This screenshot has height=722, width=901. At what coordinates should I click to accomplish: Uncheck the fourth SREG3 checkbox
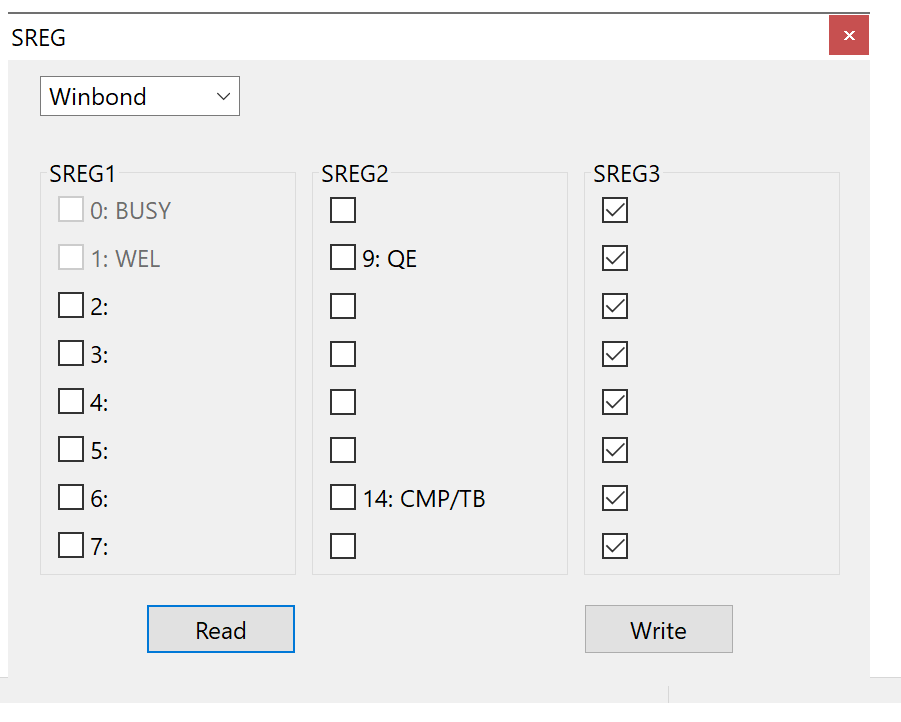click(x=615, y=354)
